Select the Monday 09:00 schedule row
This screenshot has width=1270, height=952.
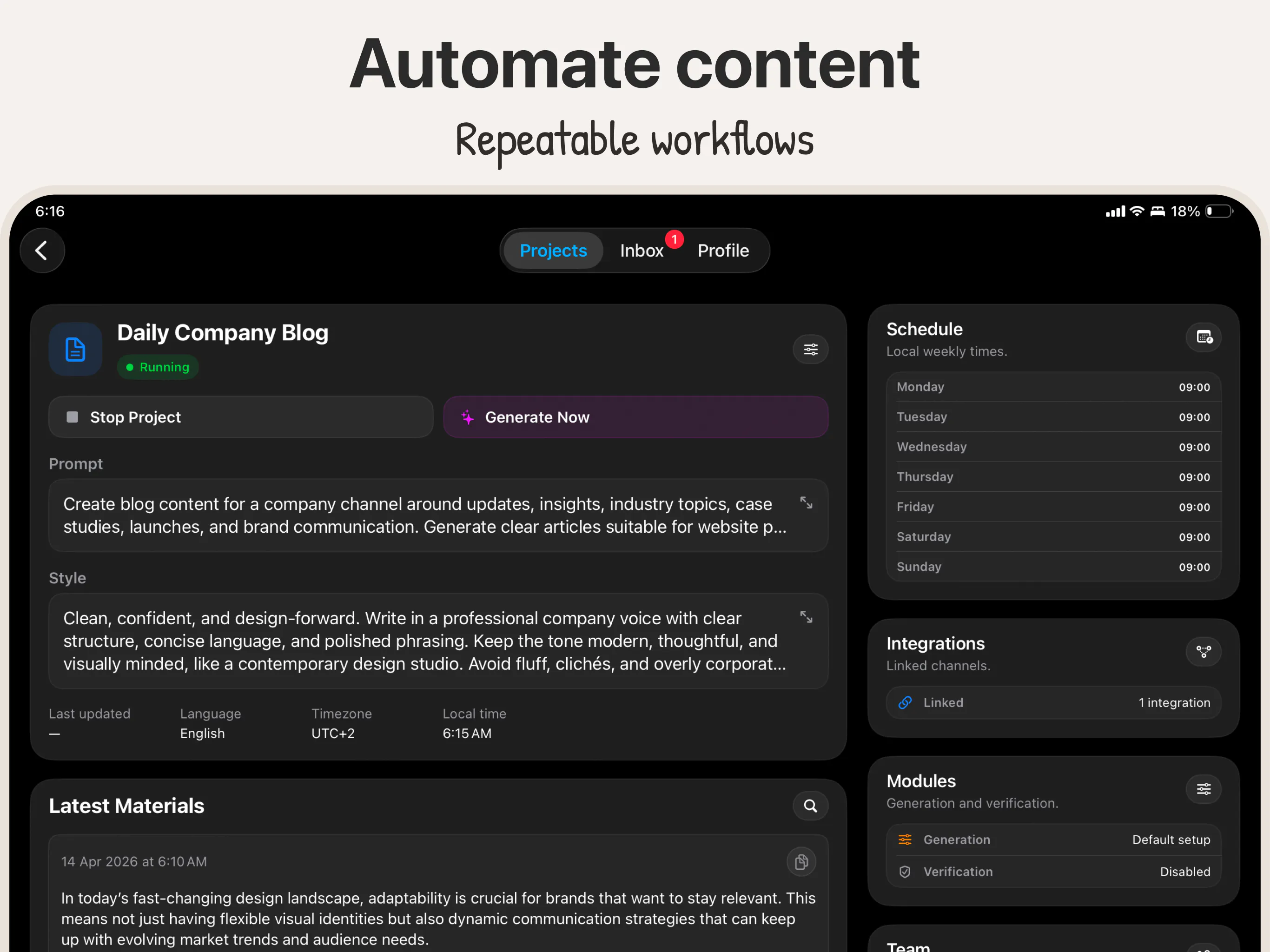click(1053, 387)
